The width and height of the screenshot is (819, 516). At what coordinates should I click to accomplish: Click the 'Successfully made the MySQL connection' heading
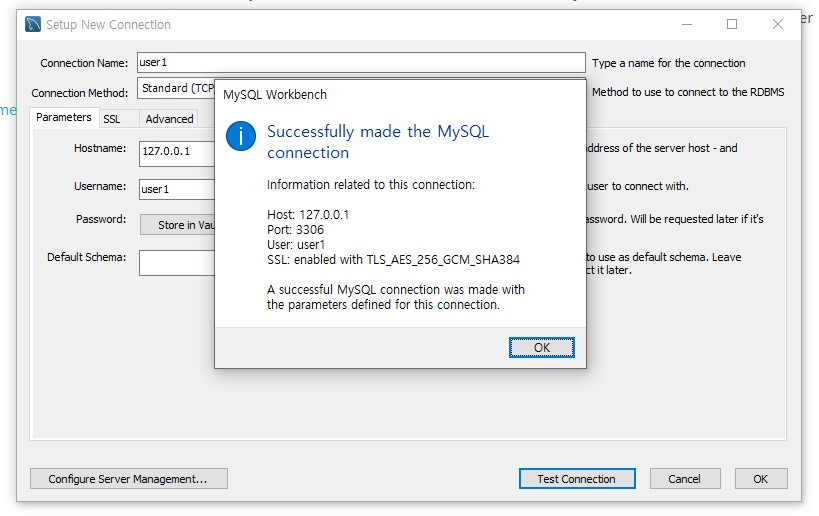[x=378, y=142]
